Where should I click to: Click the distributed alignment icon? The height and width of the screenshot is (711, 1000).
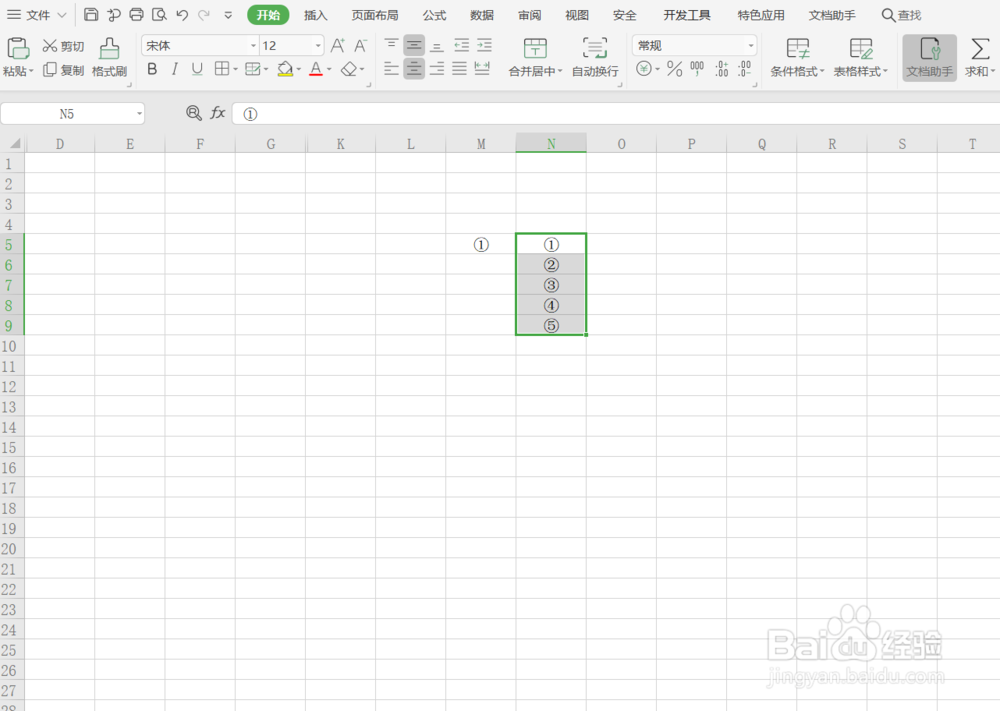(482, 68)
